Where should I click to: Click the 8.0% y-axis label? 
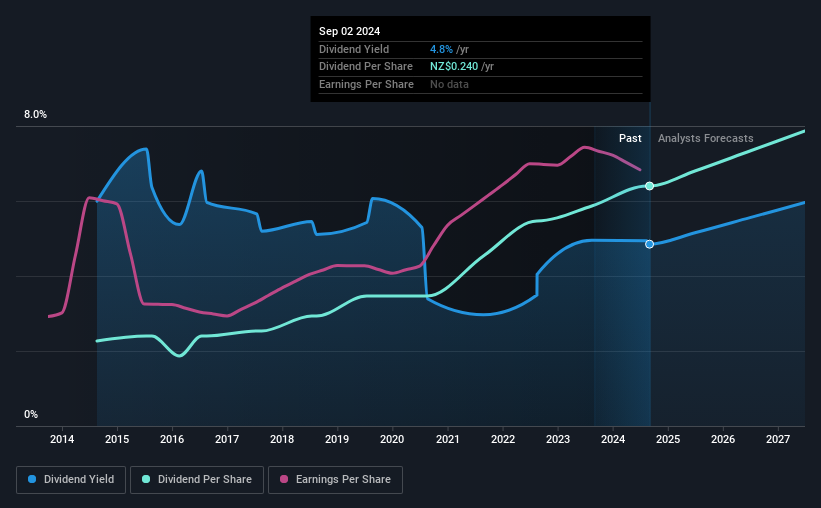pos(35,115)
